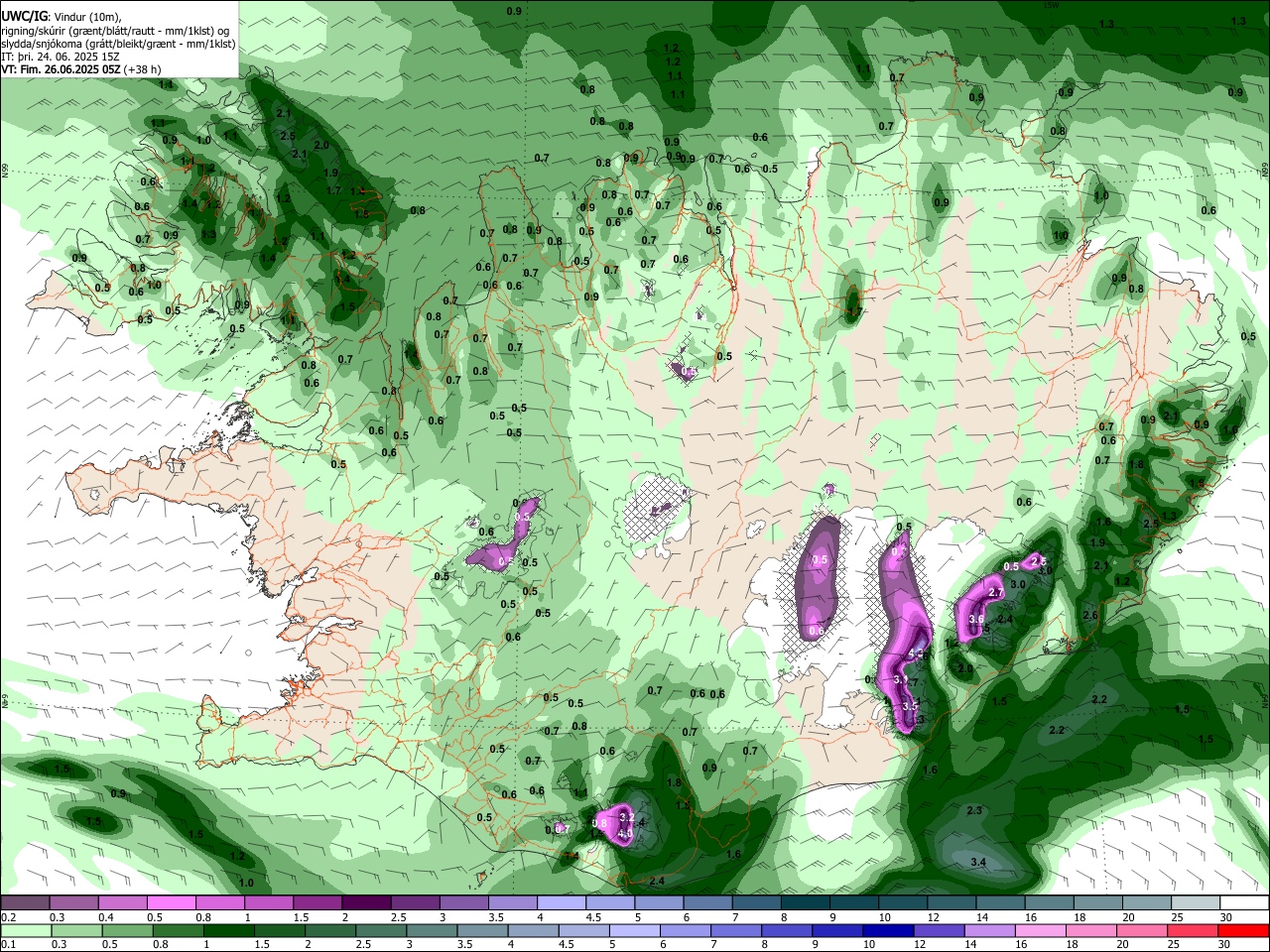The image size is (1270, 952).
Task: Click the 'IT: þri. 24. 06. 2025 15Z' line
Action: [x=61, y=57]
